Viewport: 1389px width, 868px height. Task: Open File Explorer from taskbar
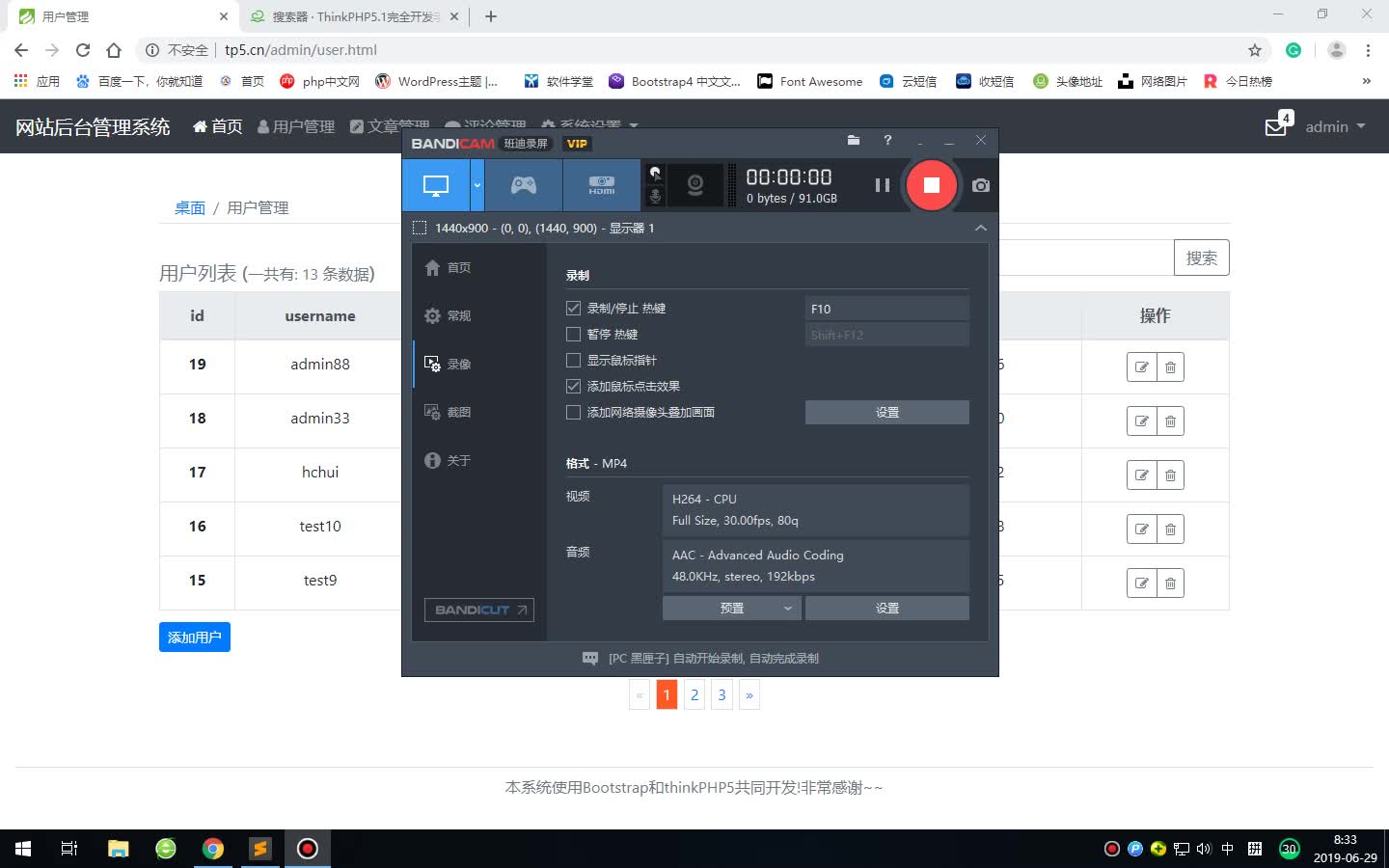[x=118, y=849]
